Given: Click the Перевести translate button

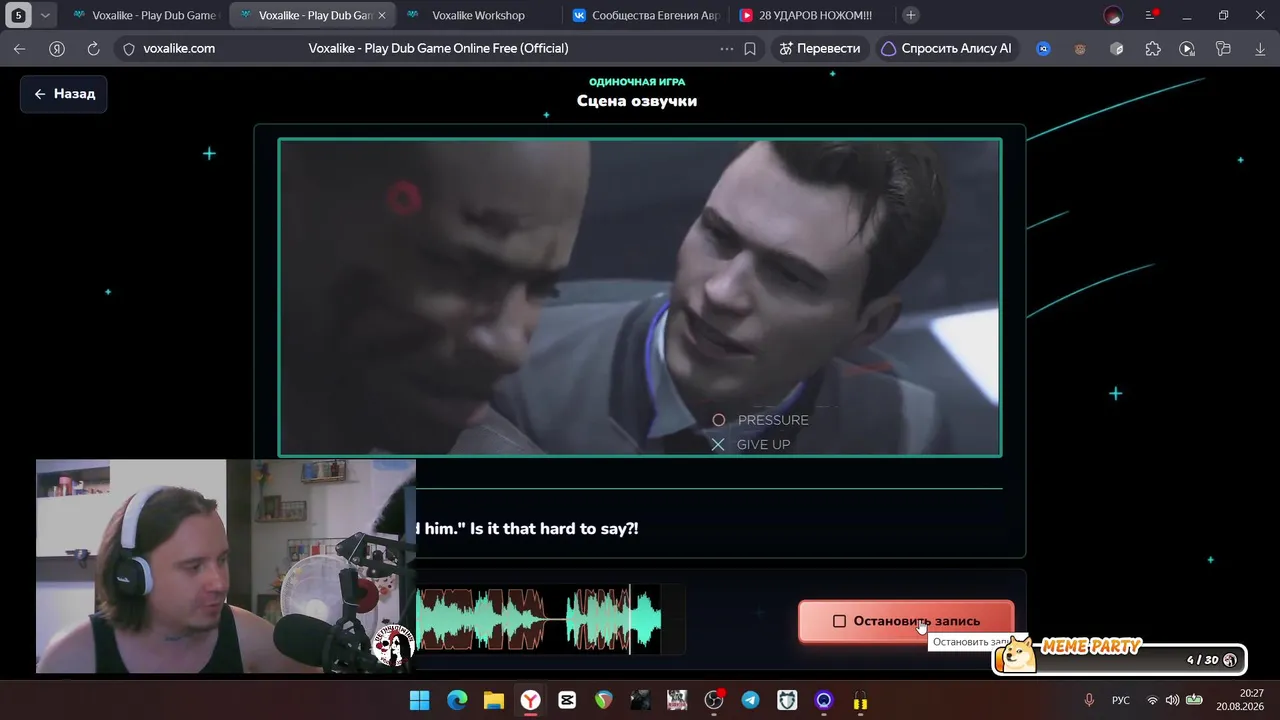Looking at the screenshot, I should click(x=819, y=48).
